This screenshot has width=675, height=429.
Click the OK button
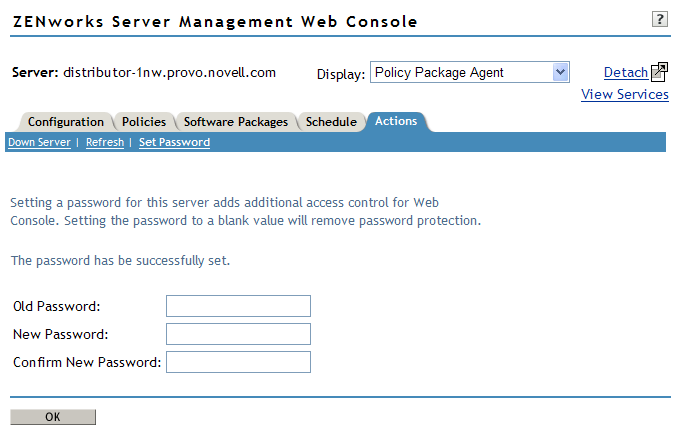(53, 417)
